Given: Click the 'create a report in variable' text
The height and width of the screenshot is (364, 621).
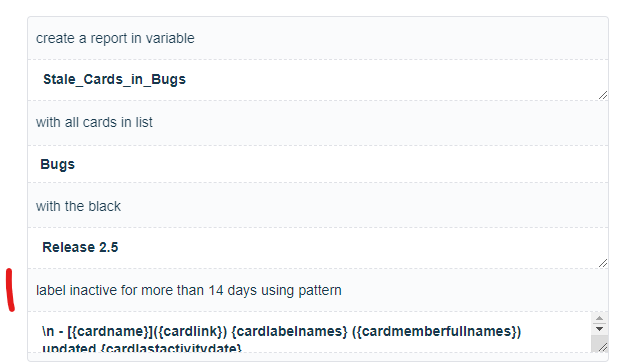Looking at the screenshot, I should click(115, 38).
